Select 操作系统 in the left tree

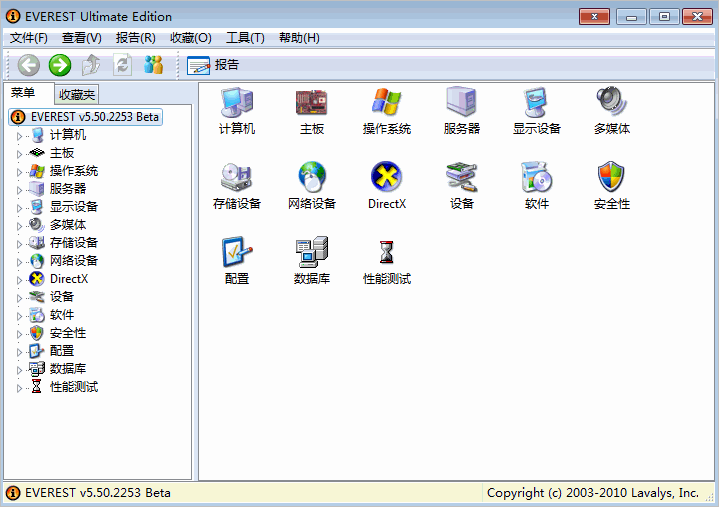pos(74,171)
